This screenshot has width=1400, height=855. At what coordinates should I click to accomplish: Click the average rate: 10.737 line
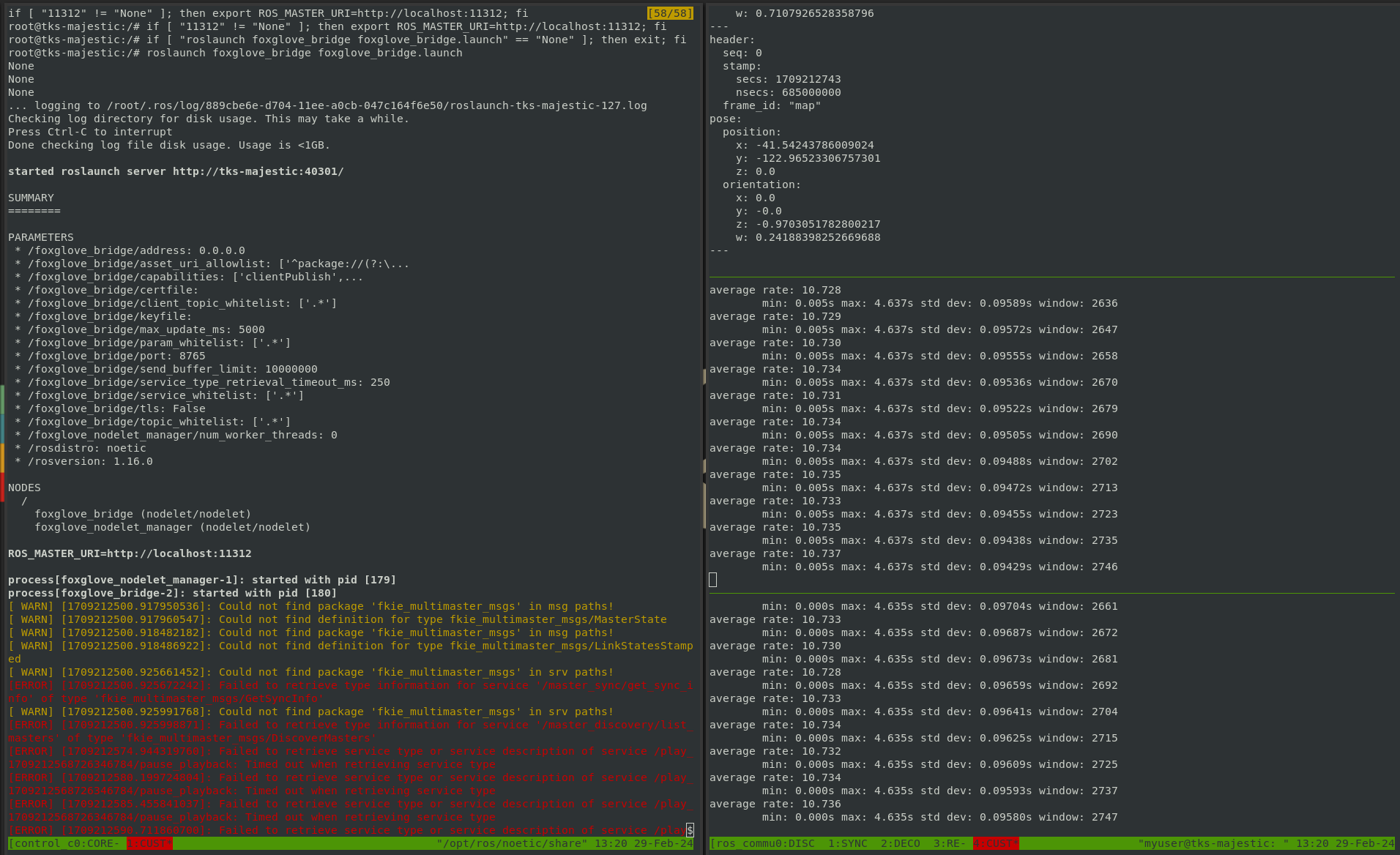[775, 553]
